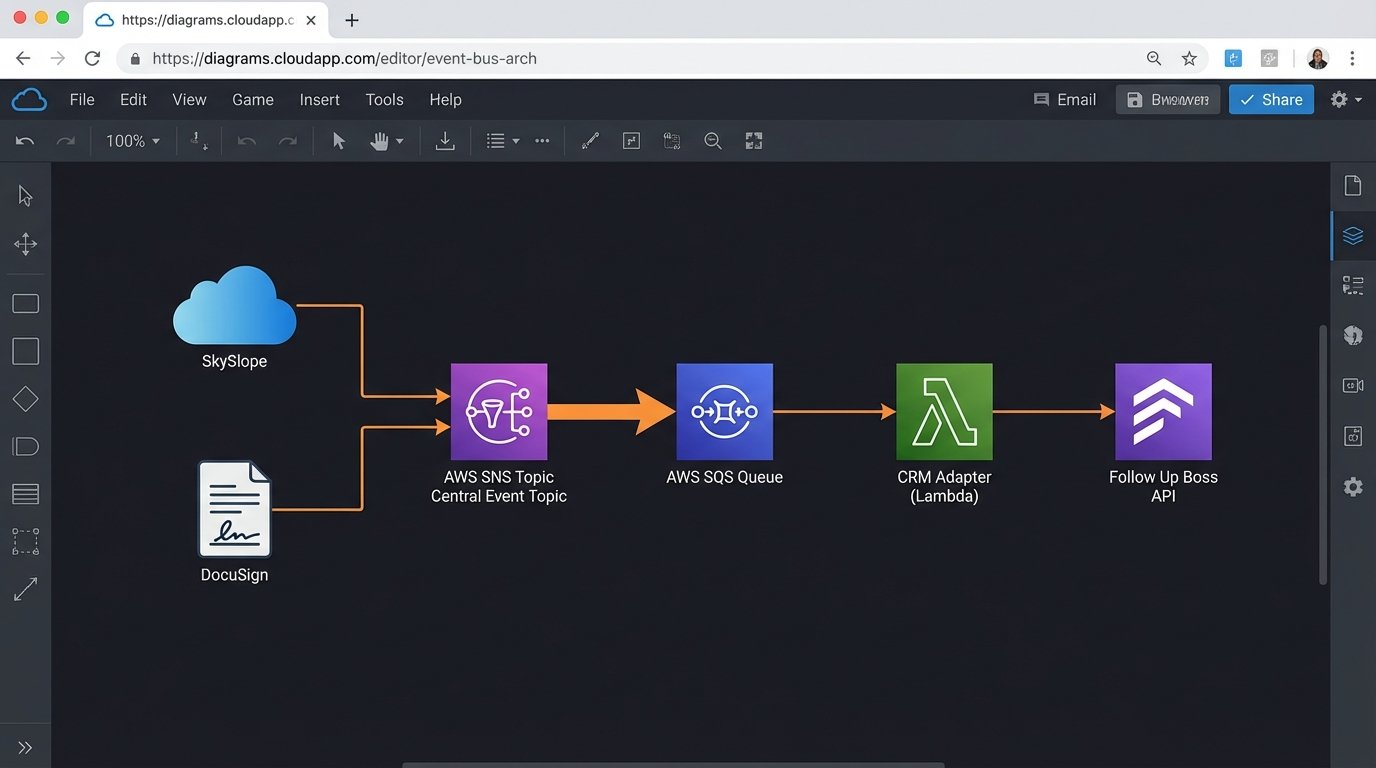Screen dimensions: 1376x768
Task: Click the zoom out magnifier in toolbar
Action: [x=713, y=141]
